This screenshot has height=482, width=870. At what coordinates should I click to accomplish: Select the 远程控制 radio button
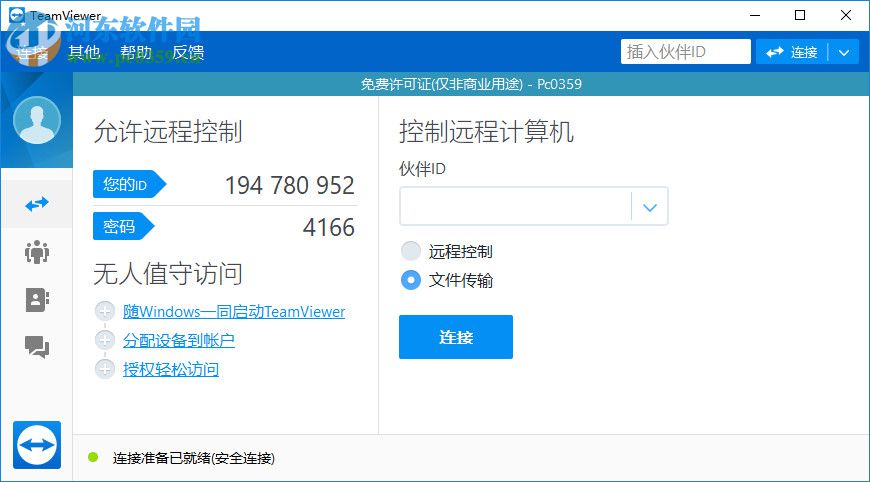pos(411,251)
